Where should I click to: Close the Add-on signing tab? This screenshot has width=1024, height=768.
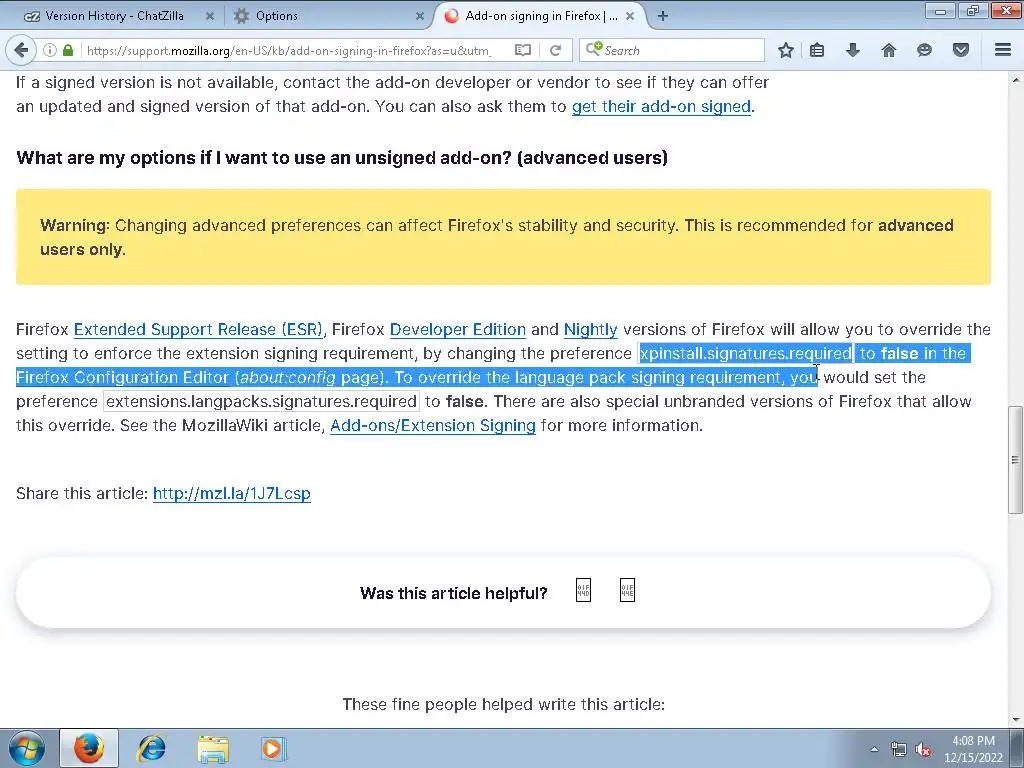630,16
